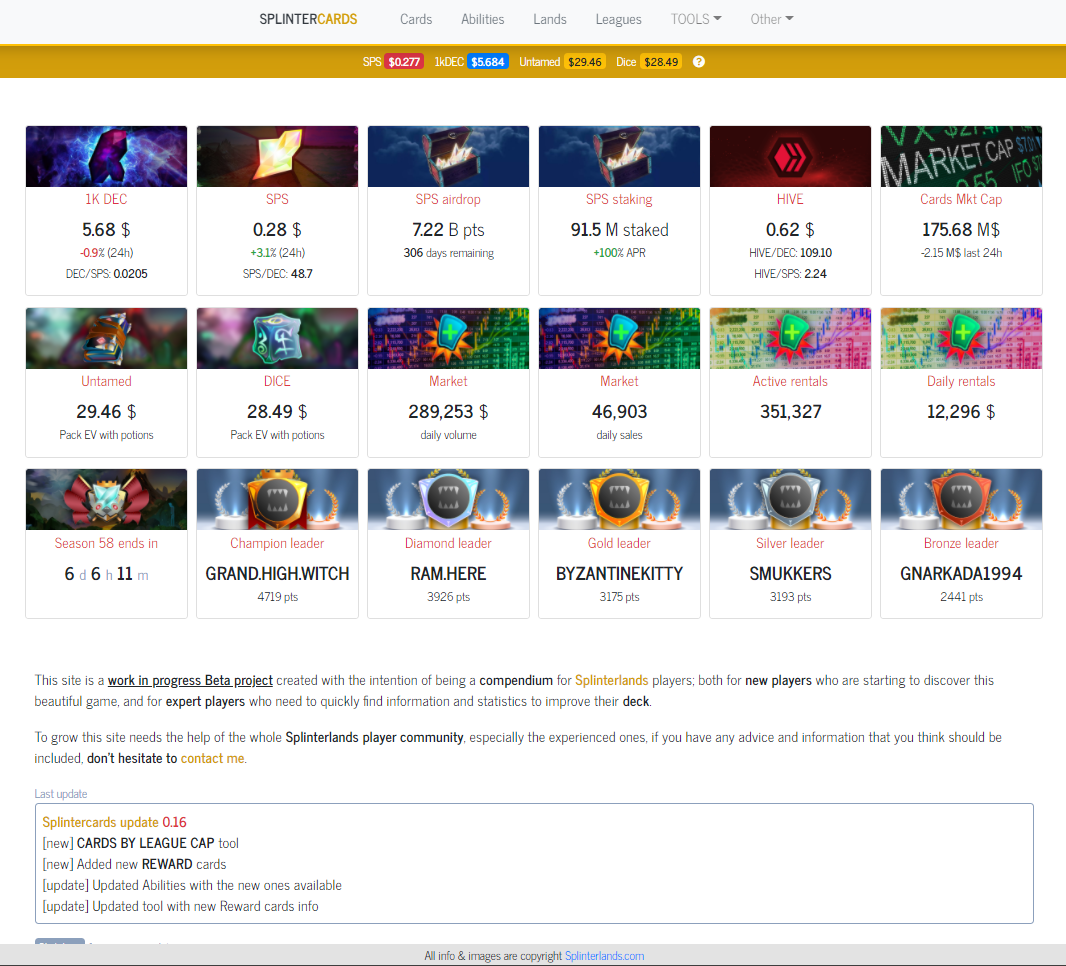The width and height of the screenshot is (1066, 966).
Task: Click the HIVE logo image
Action: 790,156
